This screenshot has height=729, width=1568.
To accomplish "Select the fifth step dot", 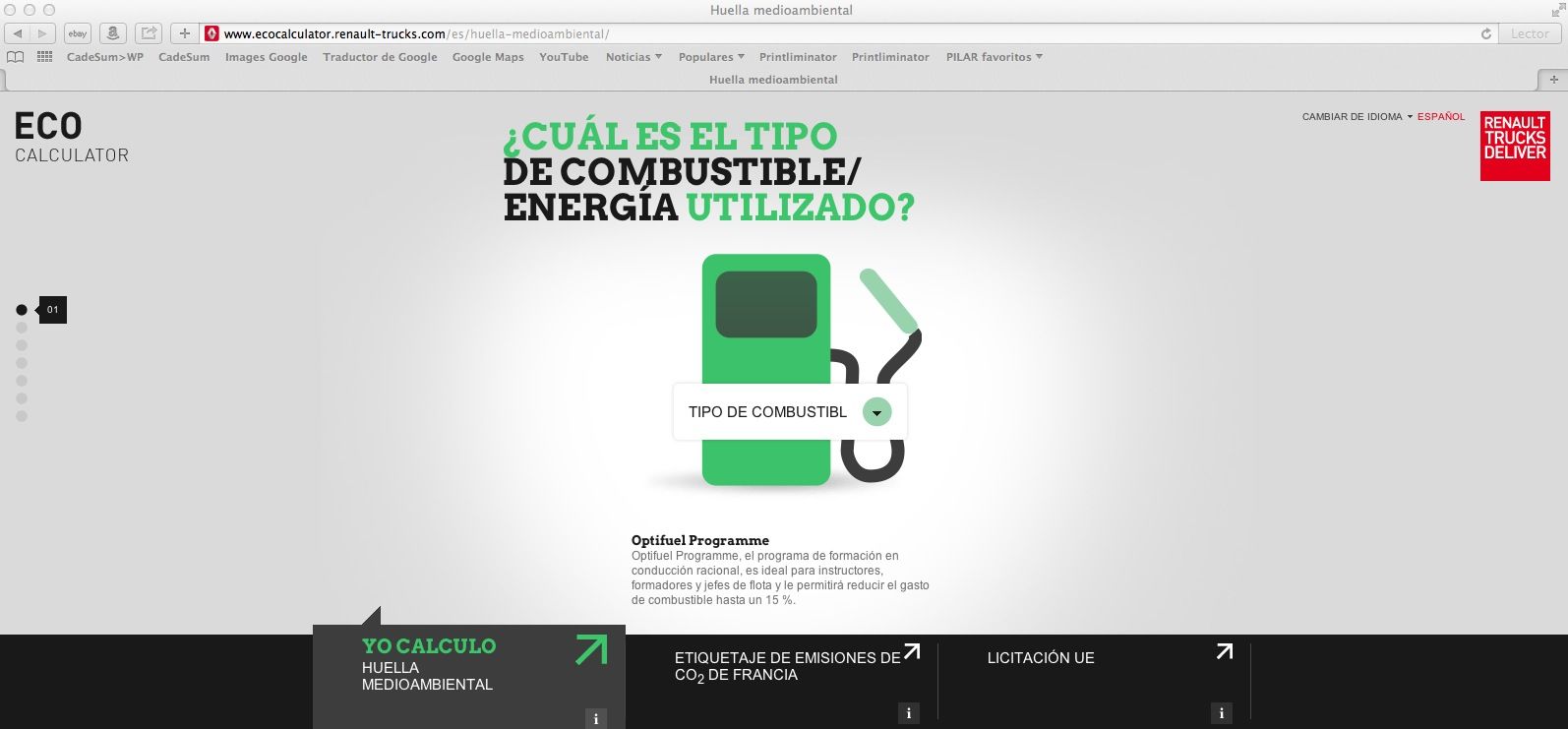I will point(22,381).
